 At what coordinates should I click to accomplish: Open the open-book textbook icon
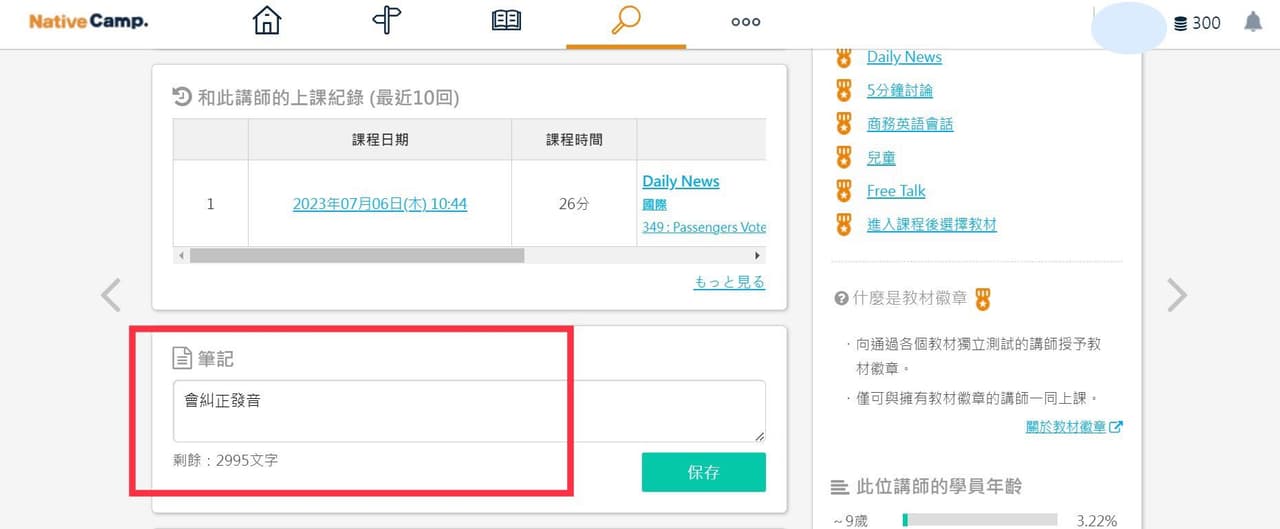(x=506, y=21)
